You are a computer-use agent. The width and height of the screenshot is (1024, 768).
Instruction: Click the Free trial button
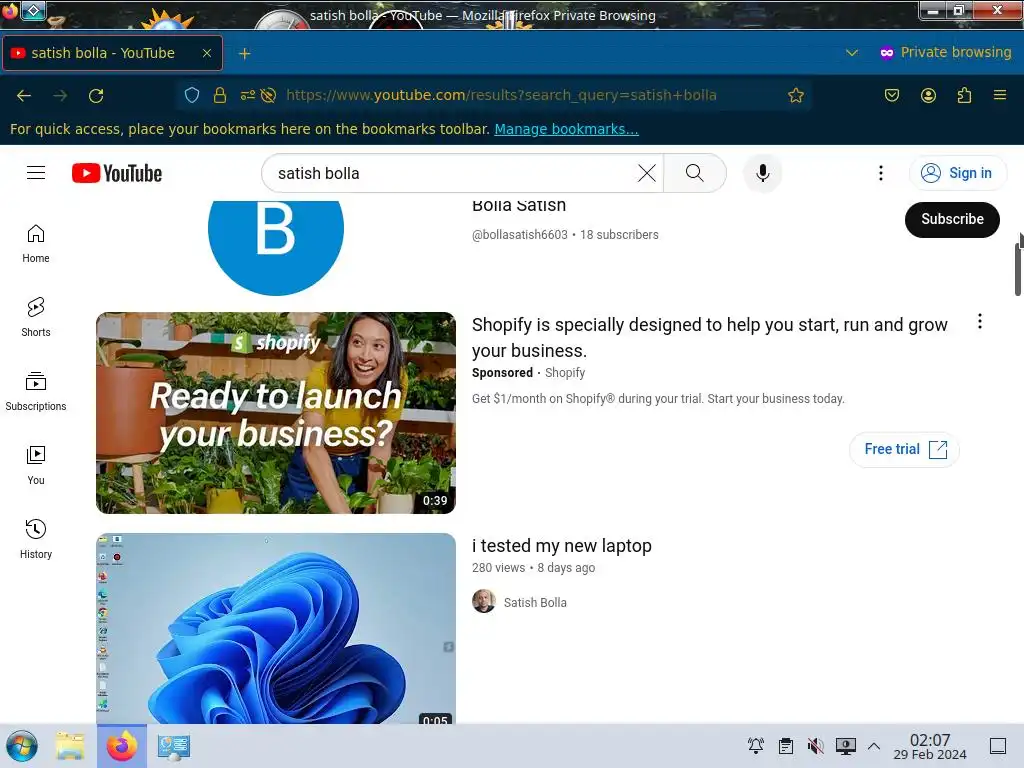click(904, 449)
